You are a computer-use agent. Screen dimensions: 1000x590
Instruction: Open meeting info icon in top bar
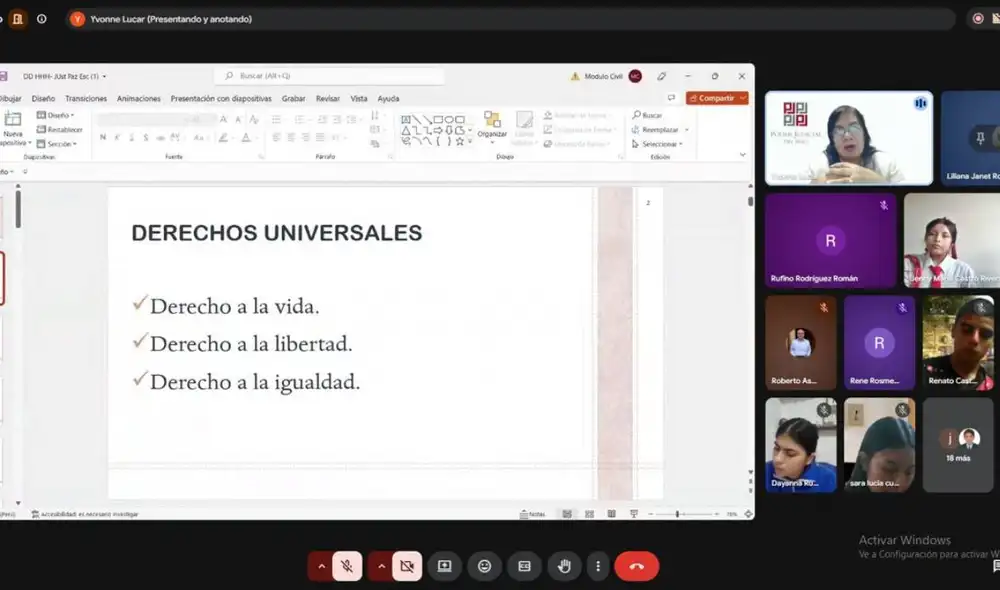click(41, 19)
